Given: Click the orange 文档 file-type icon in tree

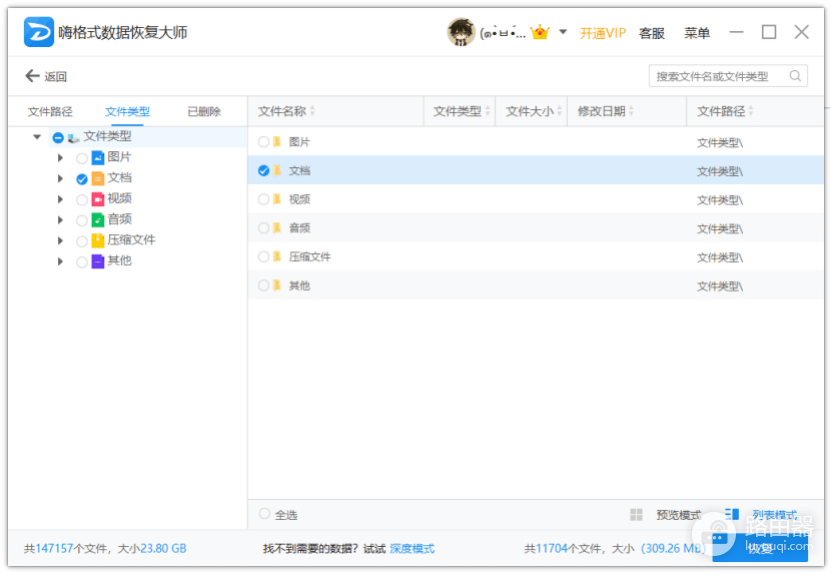Looking at the screenshot, I should (x=98, y=178).
